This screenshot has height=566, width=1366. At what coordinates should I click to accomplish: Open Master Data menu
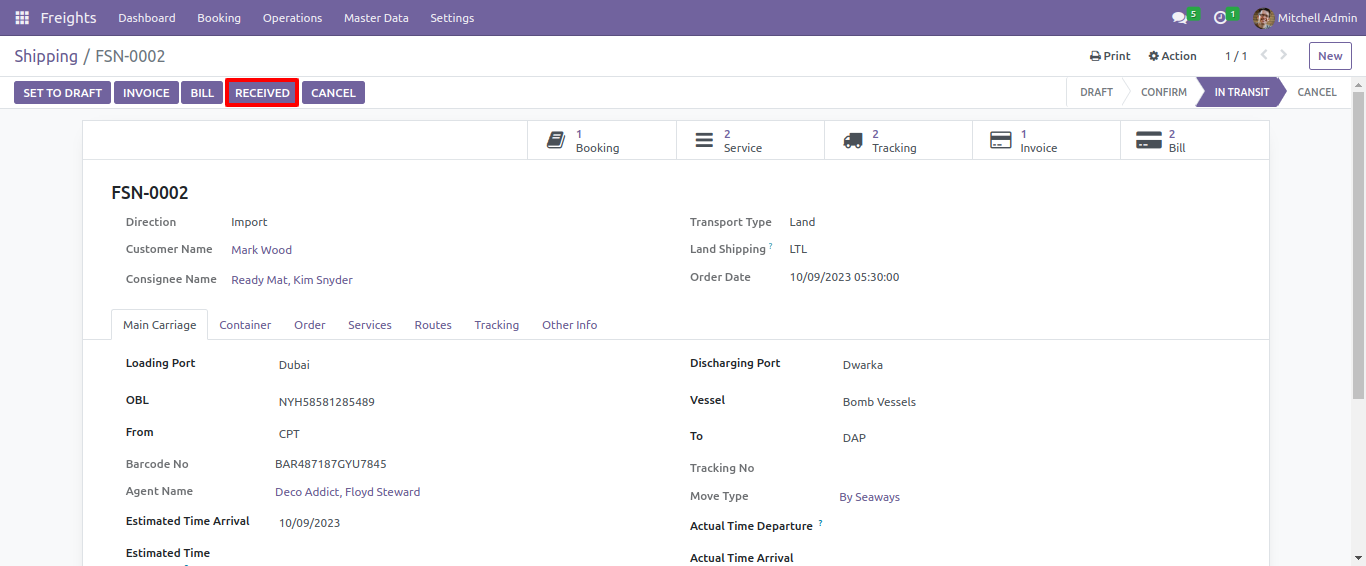point(376,18)
